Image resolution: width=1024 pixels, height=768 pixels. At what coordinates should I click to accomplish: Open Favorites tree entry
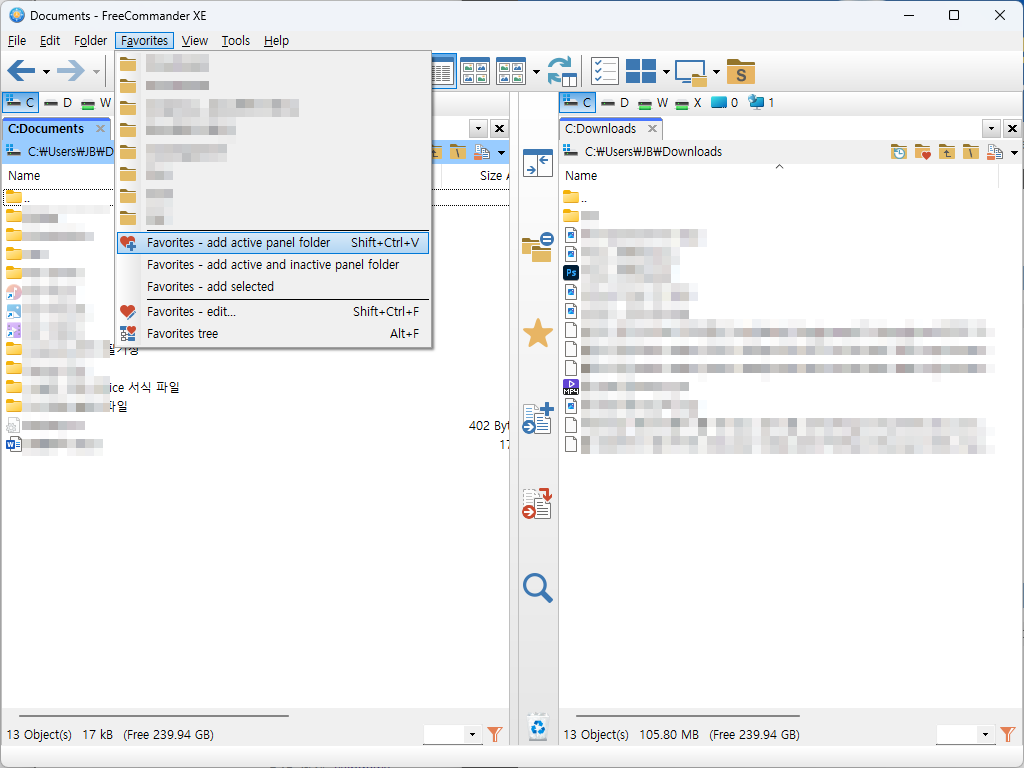point(273,334)
